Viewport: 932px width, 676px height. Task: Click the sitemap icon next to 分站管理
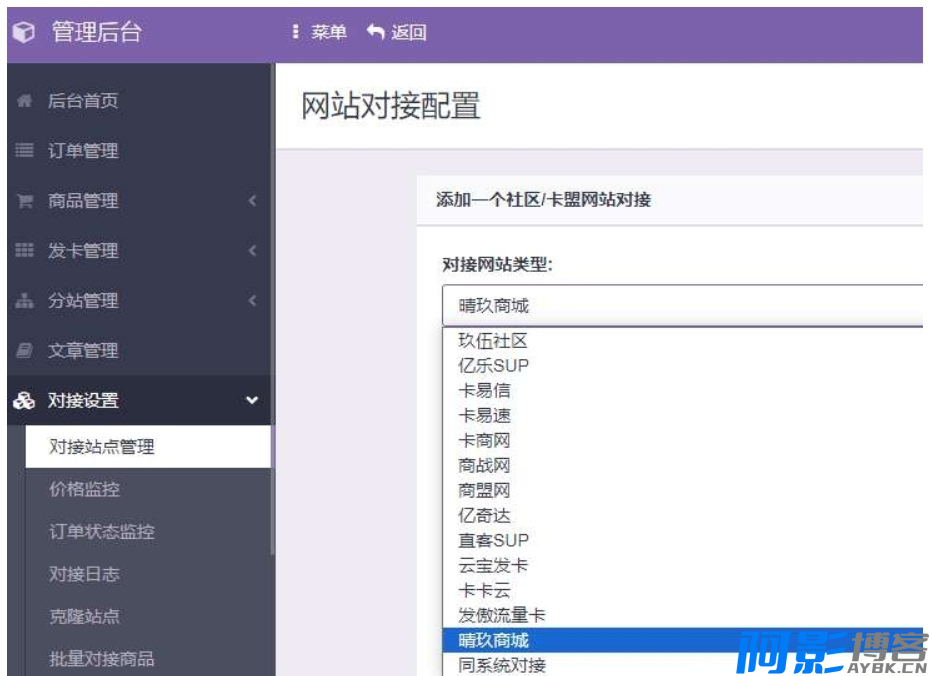coord(24,300)
